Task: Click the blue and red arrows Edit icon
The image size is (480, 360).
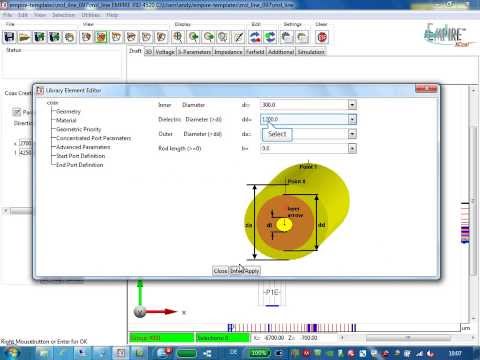Action: coord(255,37)
